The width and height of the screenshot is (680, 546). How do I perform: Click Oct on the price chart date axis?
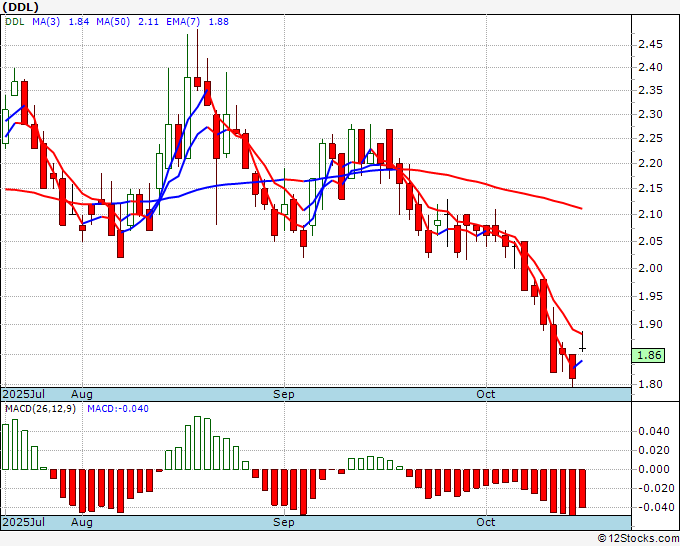coord(486,394)
